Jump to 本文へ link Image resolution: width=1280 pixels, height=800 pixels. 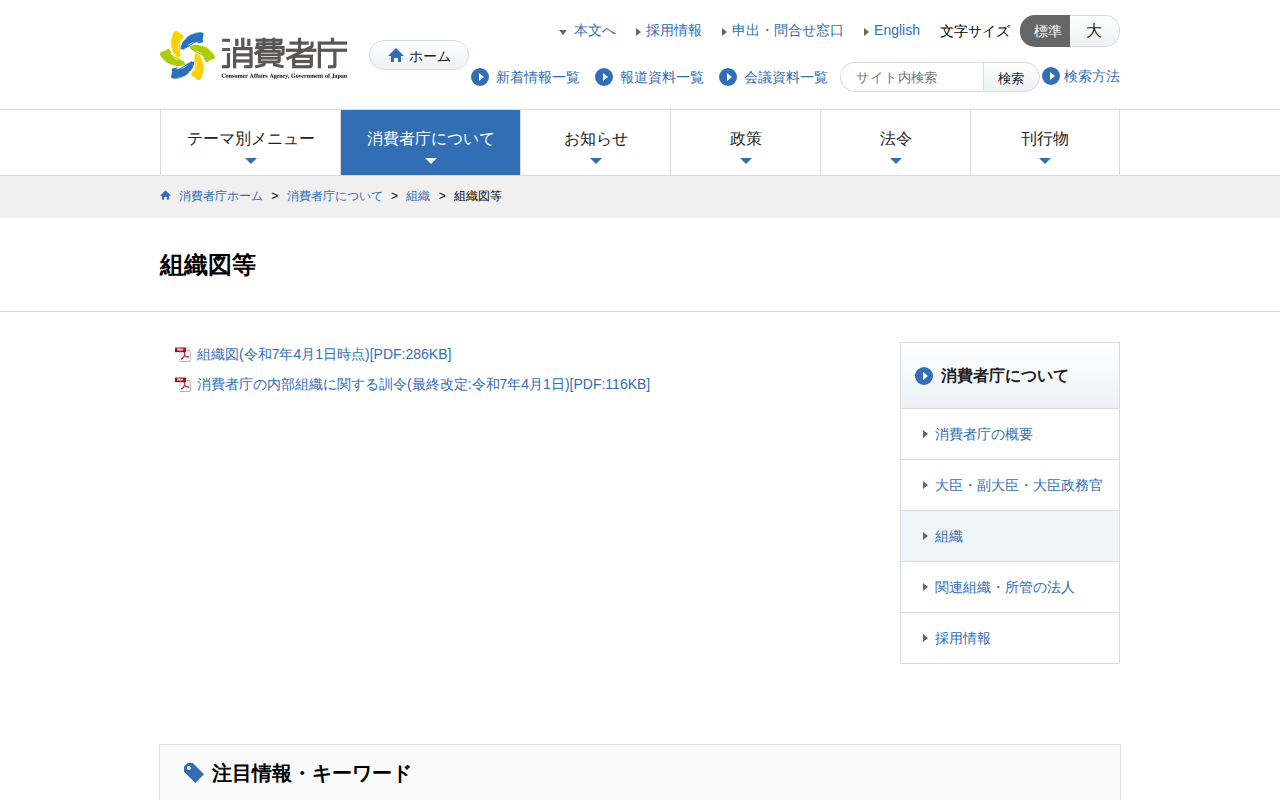click(595, 31)
